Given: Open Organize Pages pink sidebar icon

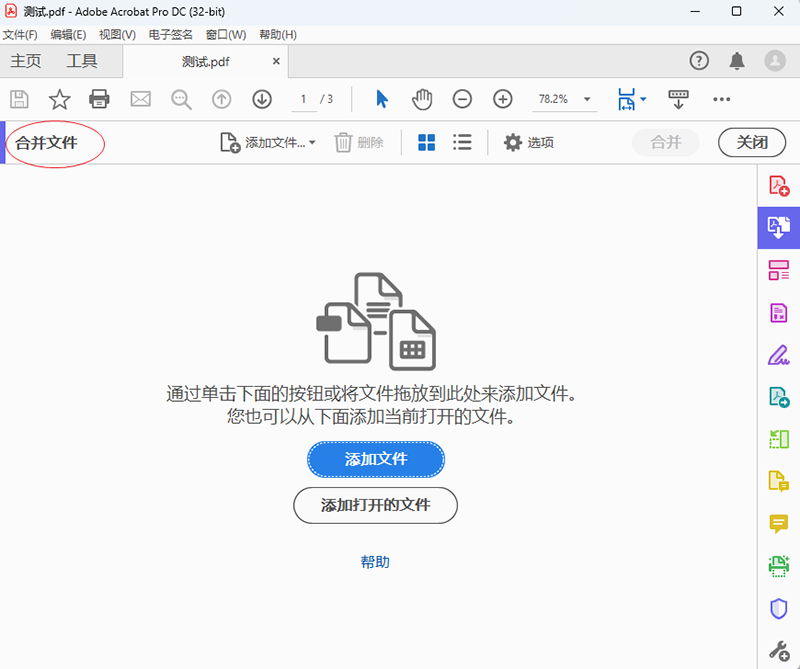Looking at the screenshot, I should tap(779, 270).
